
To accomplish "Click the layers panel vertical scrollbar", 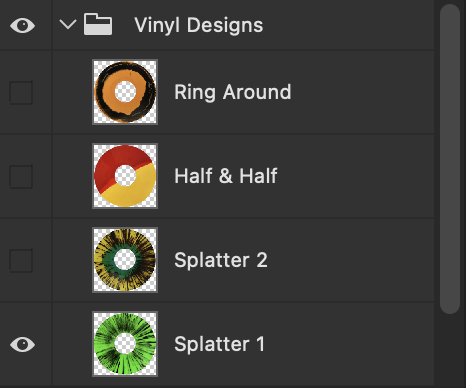I will tap(450, 158).
